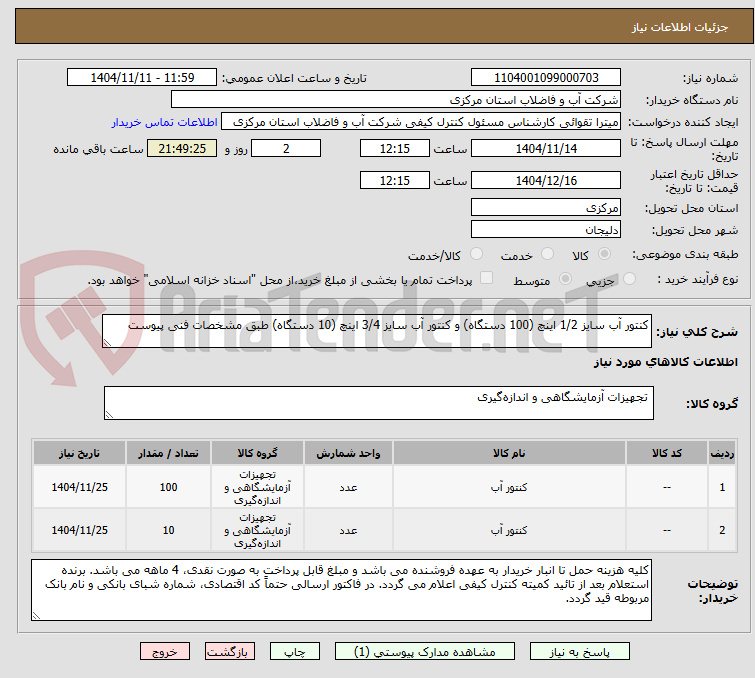Click the چاپ print button
This screenshot has height=678, width=755.
[x=295, y=652]
